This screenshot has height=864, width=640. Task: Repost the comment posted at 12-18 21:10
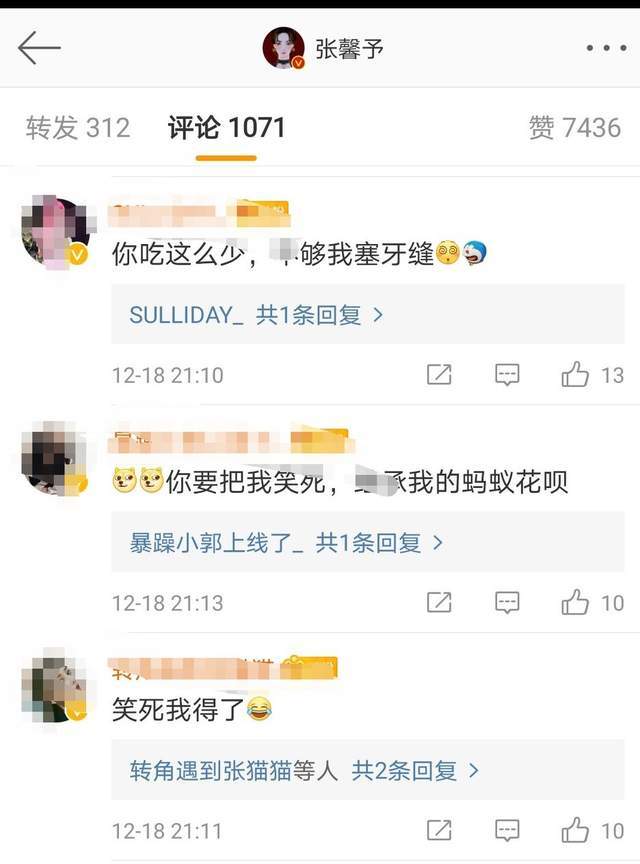439,375
